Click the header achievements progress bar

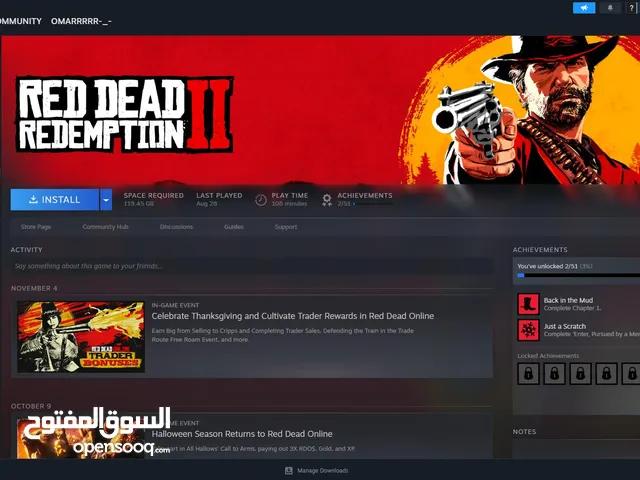coord(373,204)
